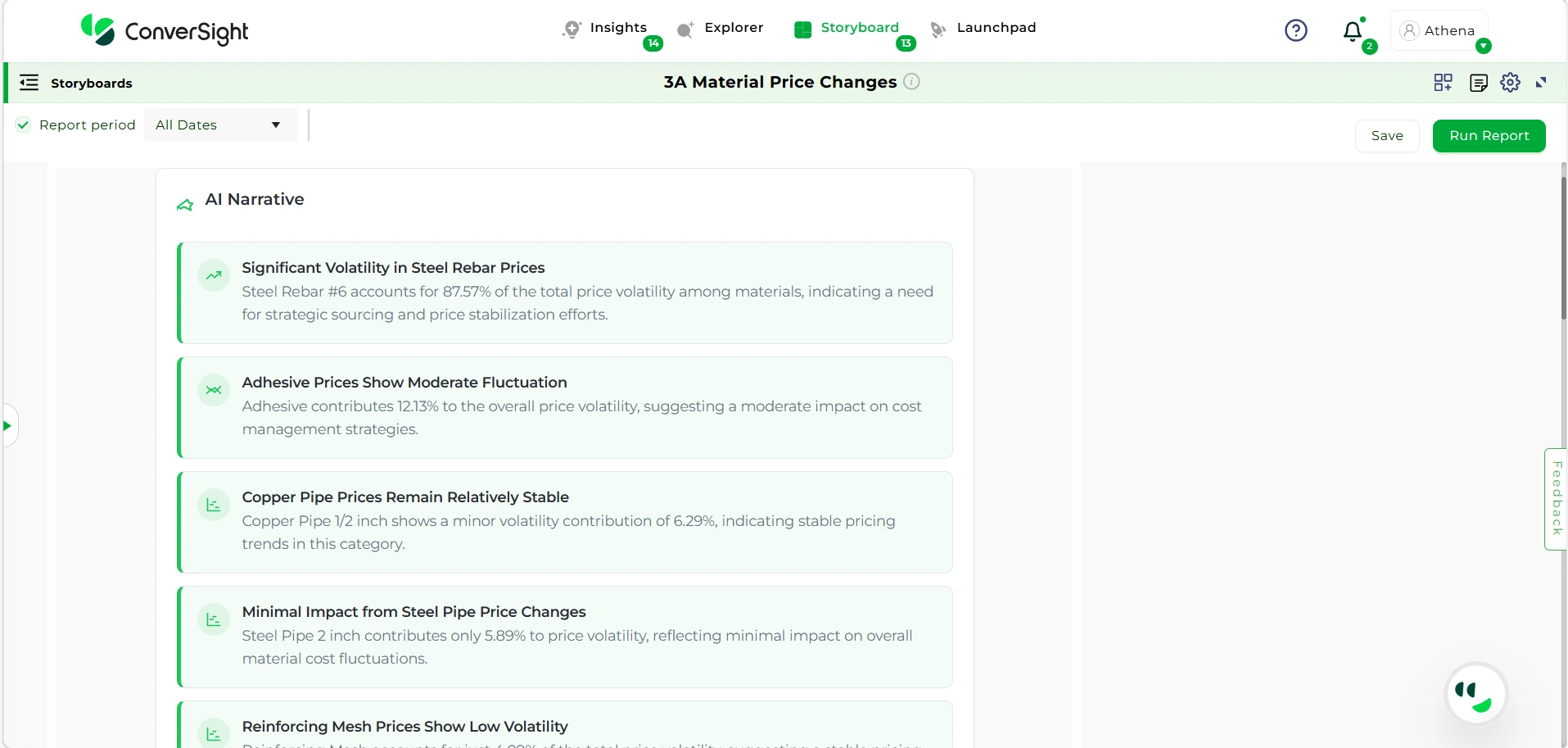Expand the left side panel arrow
Viewport: 1568px width, 748px height.
[x=8, y=425]
